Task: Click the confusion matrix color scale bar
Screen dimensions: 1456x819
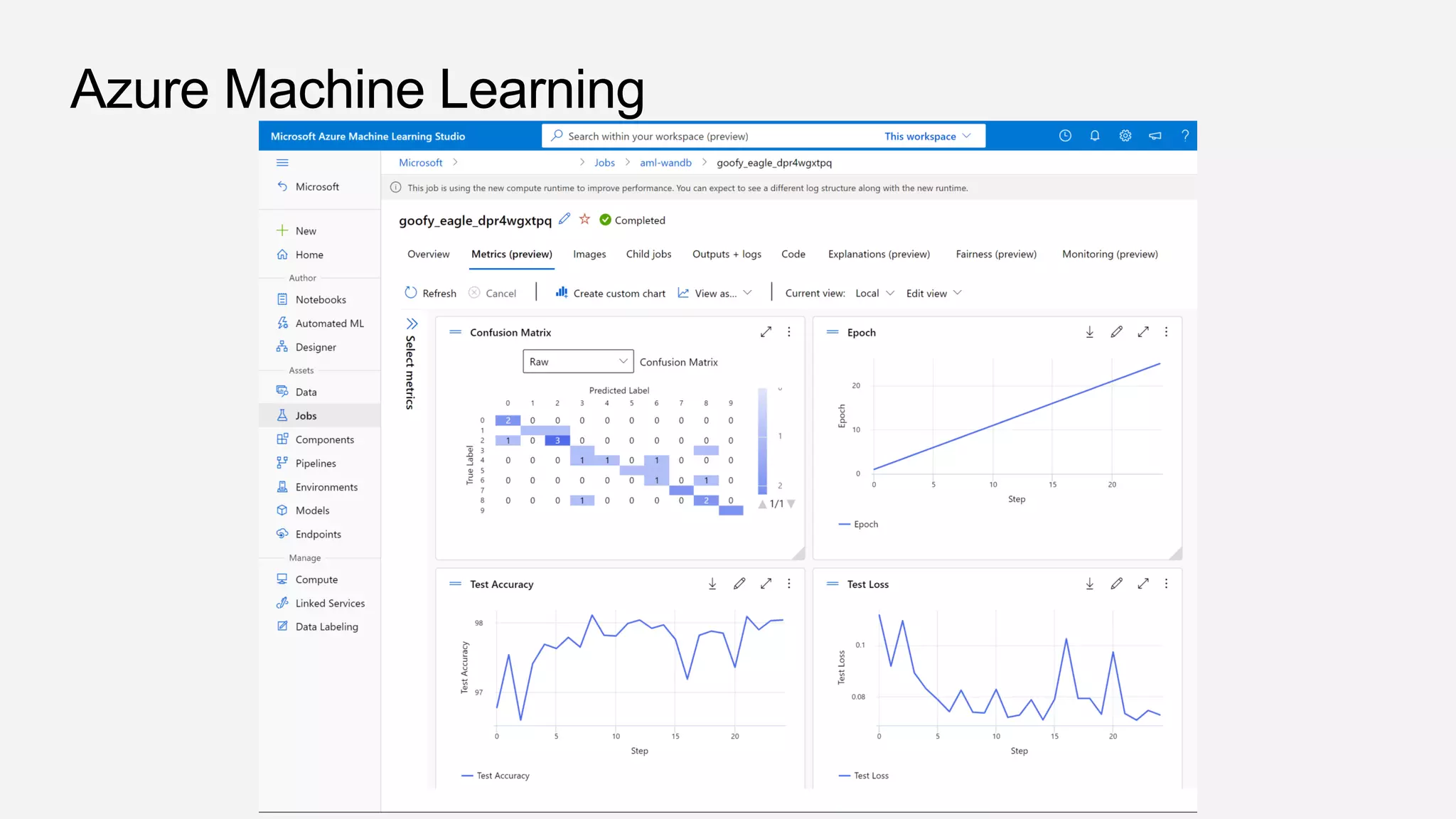Action: tap(762, 441)
